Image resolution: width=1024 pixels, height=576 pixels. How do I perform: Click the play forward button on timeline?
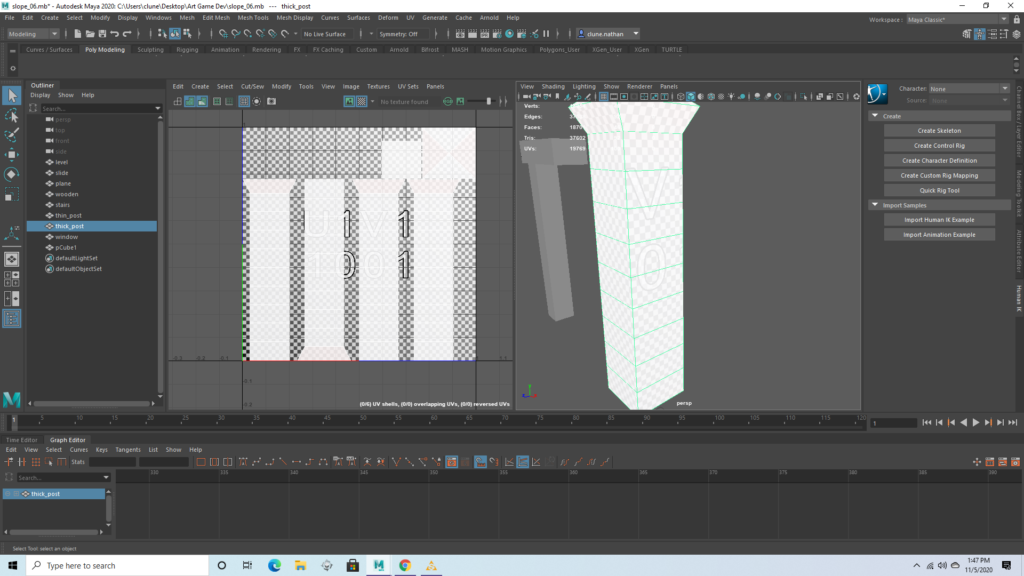click(976, 423)
